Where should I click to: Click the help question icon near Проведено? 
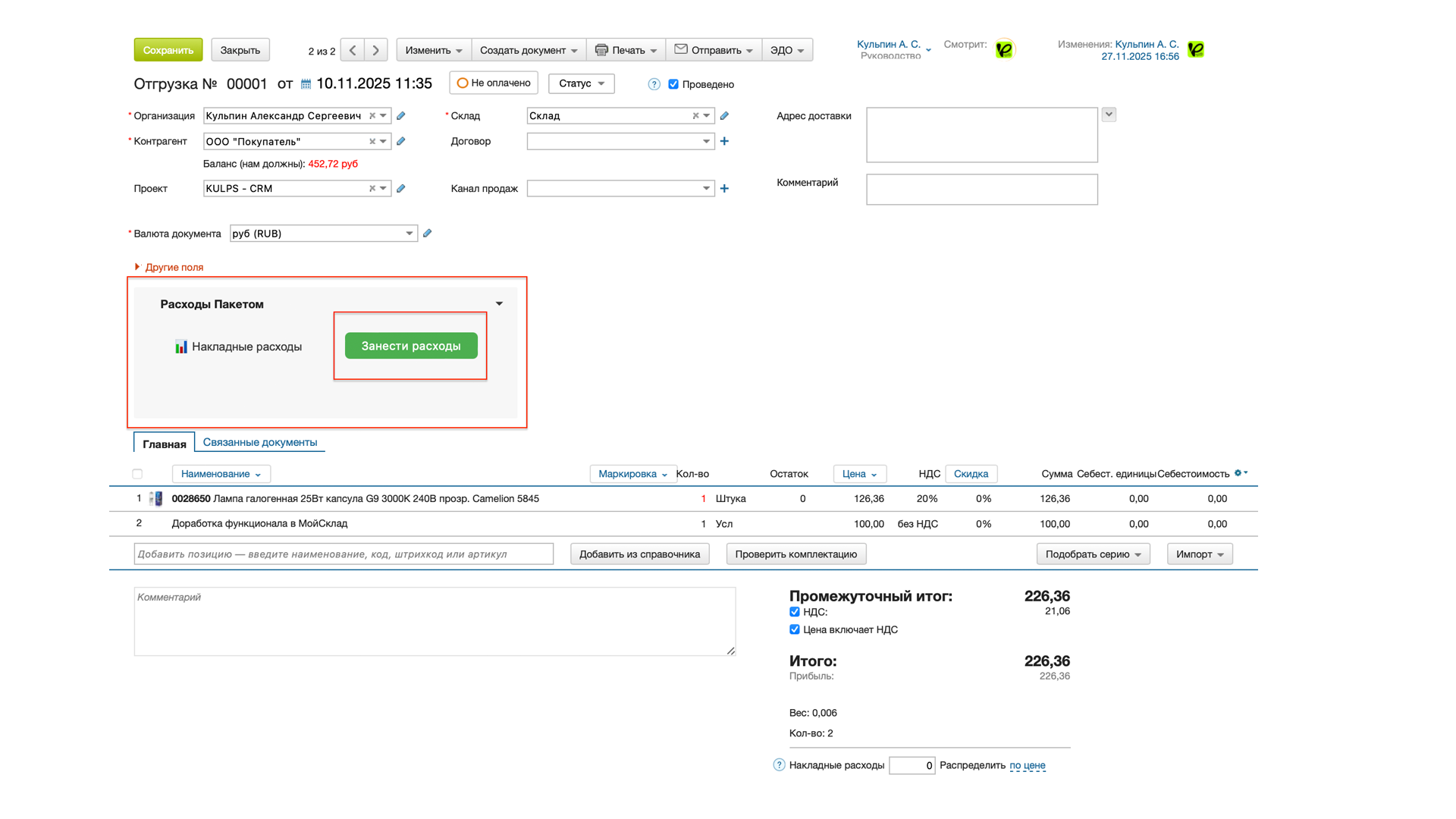(654, 84)
